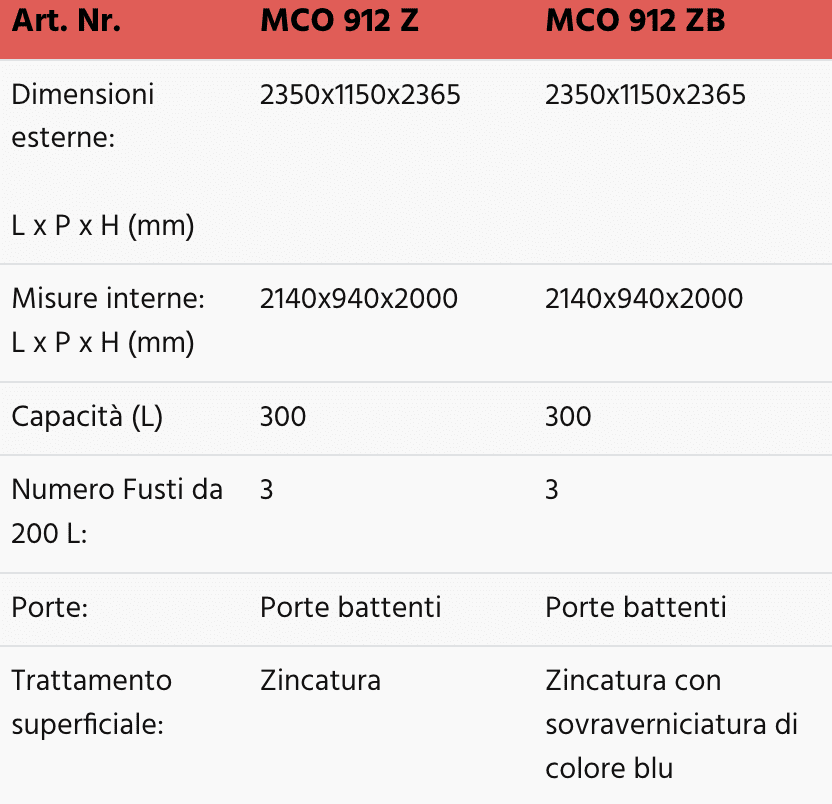This screenshot has width=832, height=804.
Task: Click external dimensions value for MCO 912 Z
Action: pyautogui.click(x=360, y=95)
